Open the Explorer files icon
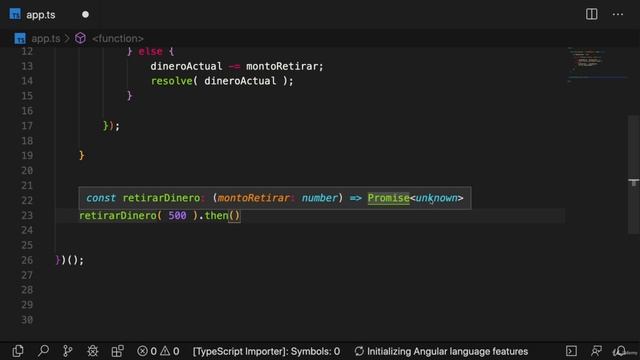The image size is (640, 360). click(18, 351)
